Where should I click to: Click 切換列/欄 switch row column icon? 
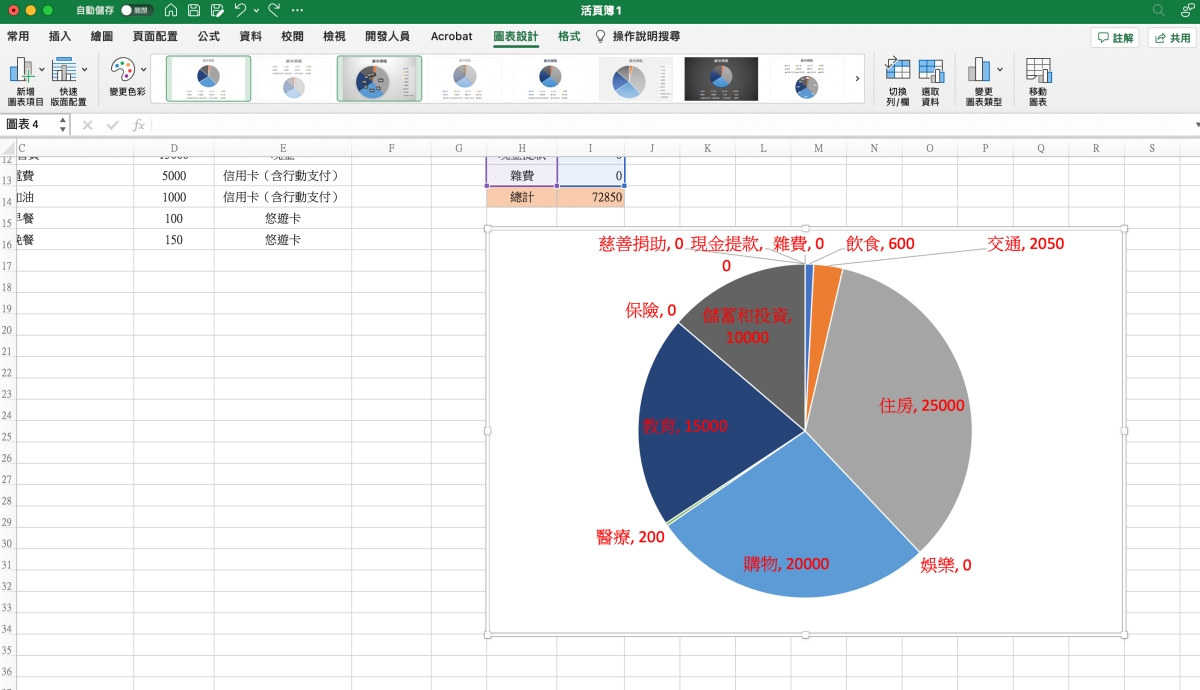click(898, 70)
